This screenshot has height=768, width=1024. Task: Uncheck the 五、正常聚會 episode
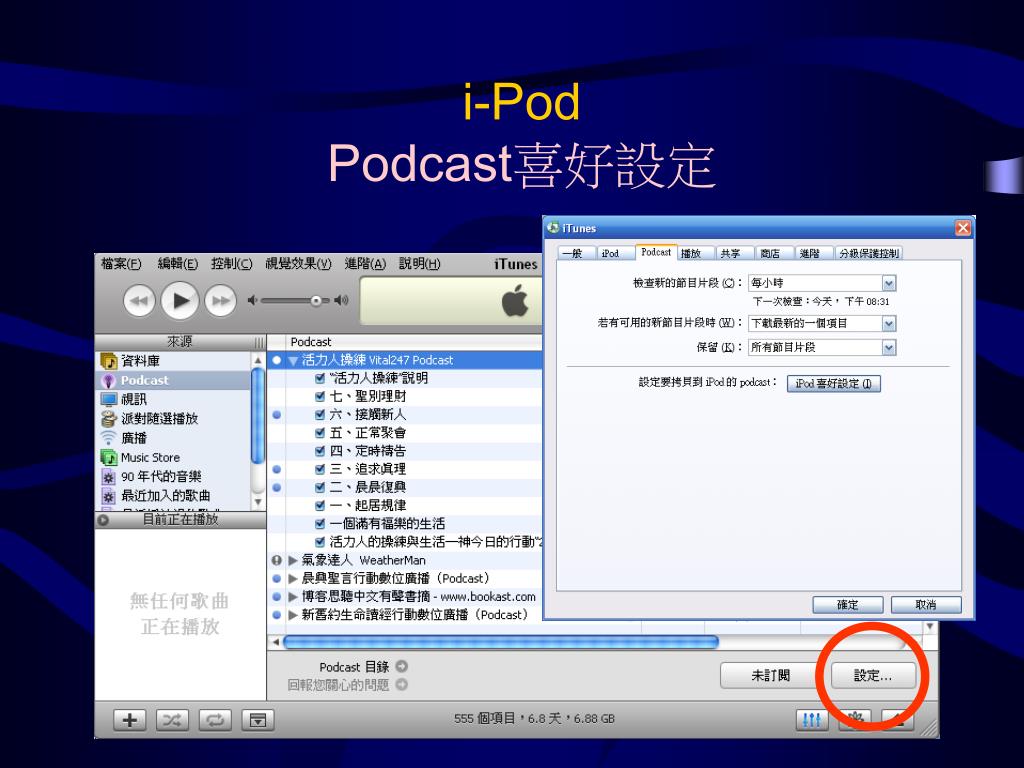pos(320,433)
